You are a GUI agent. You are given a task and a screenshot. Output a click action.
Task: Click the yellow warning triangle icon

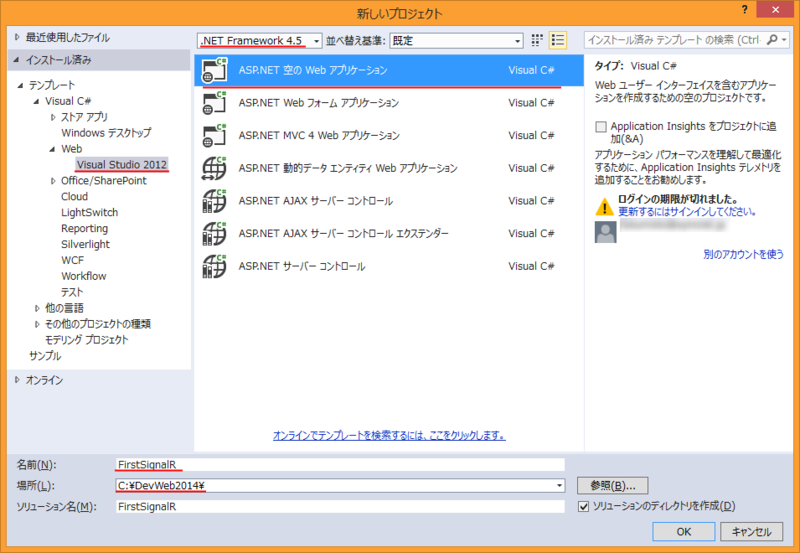tap(605, 207)
